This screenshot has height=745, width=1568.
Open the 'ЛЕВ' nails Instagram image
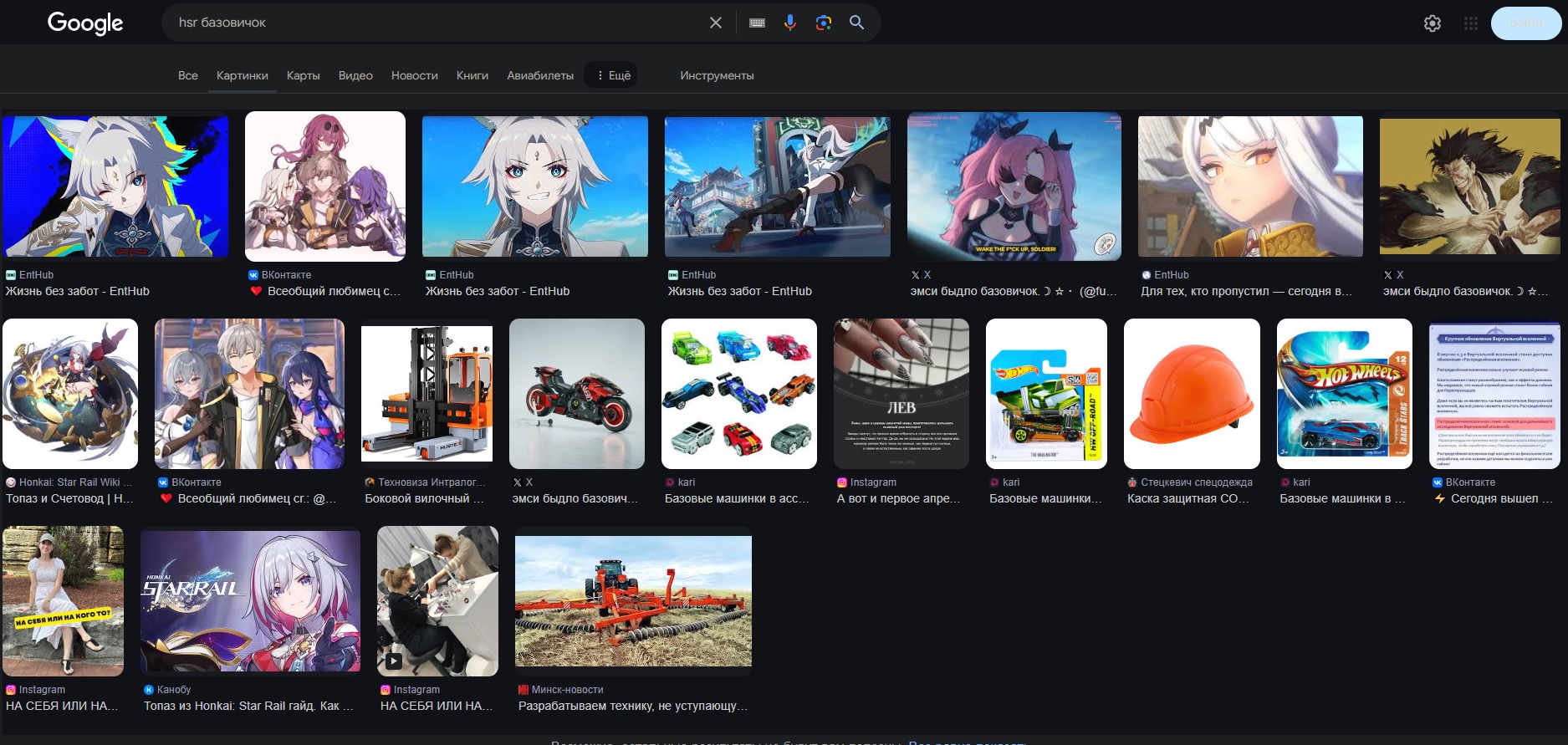coord(901,394)
